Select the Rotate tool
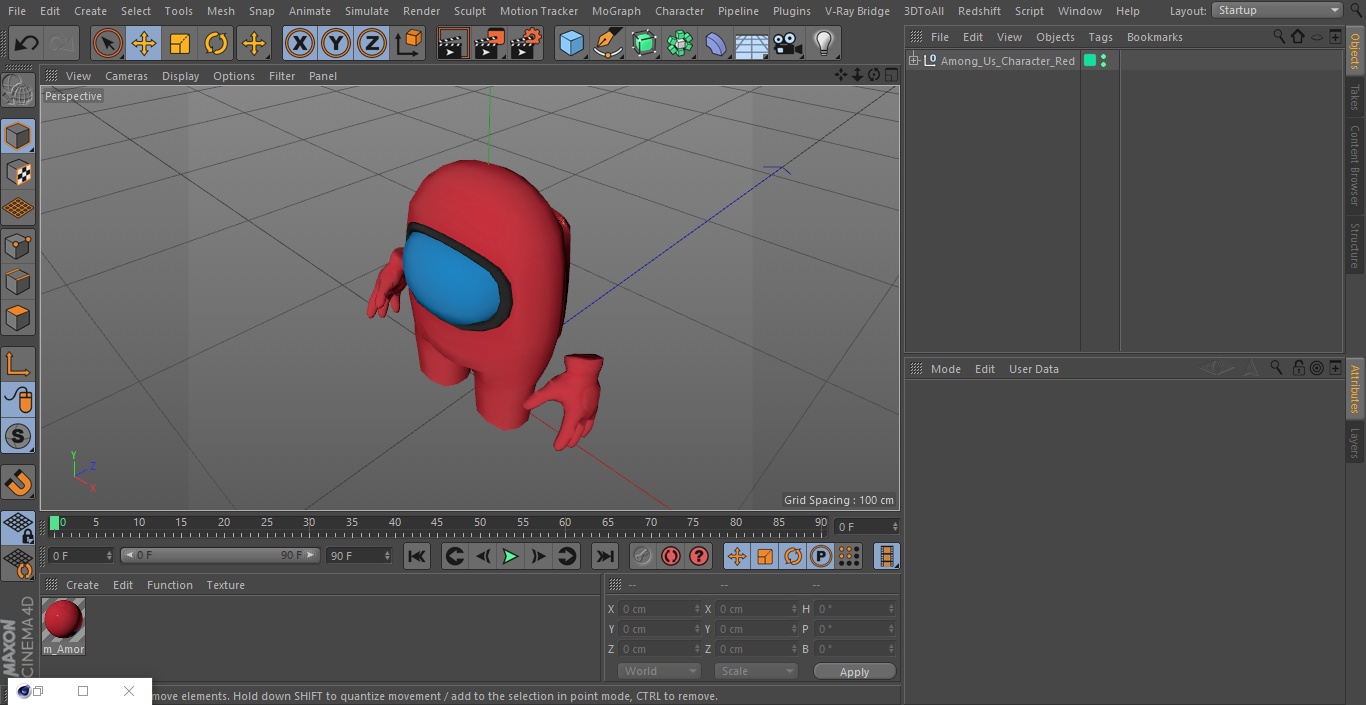Screen dimensions: 1366x705 [216, 43]
